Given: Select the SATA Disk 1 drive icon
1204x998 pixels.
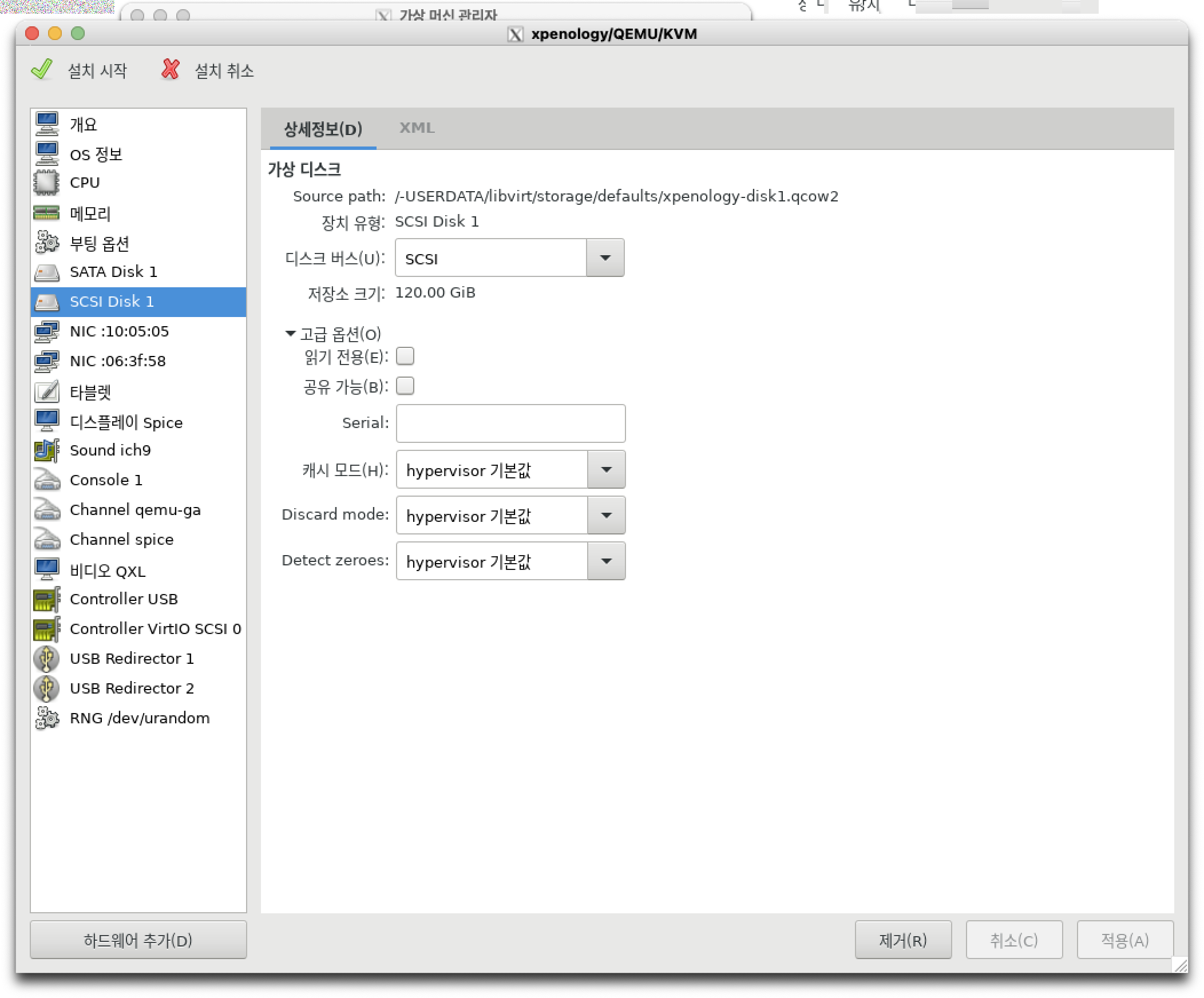Looking at the screenshot, I should click(46, 272).
